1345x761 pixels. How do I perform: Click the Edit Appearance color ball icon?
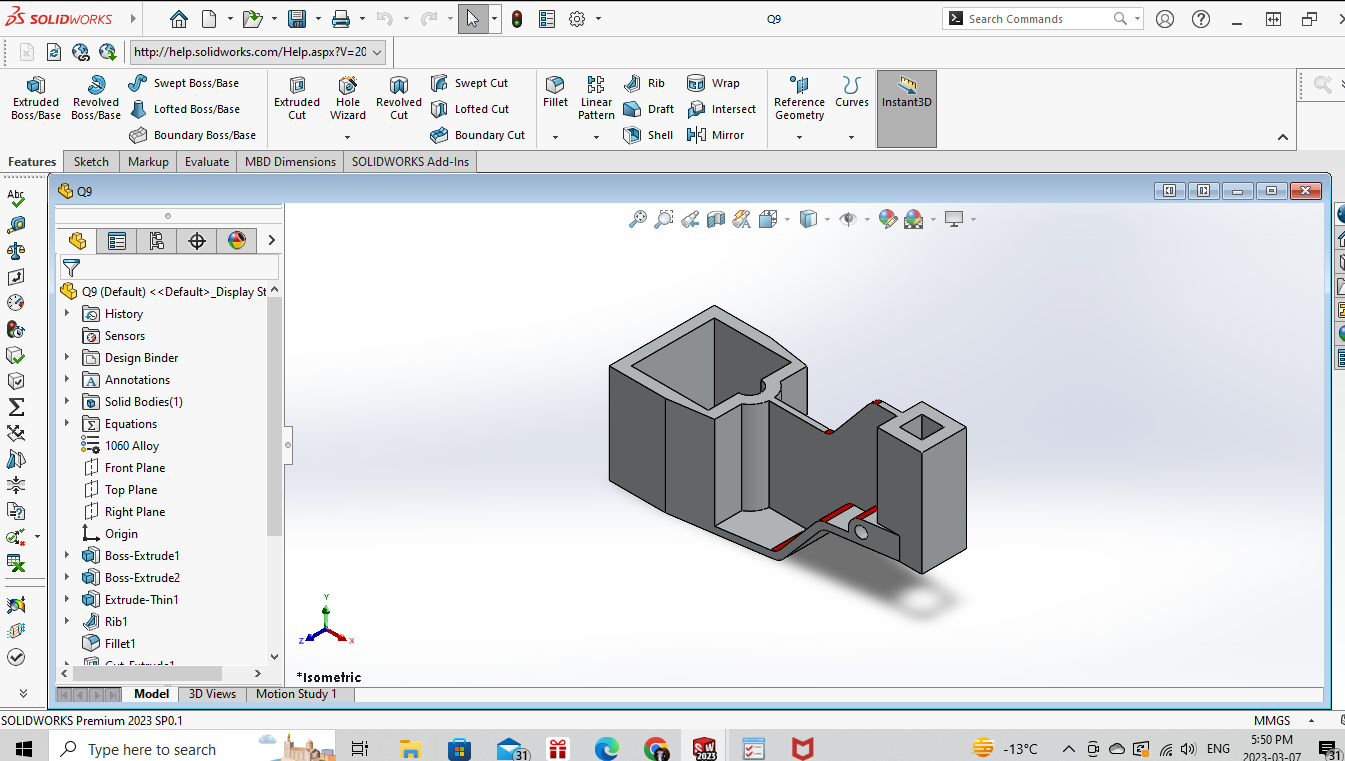pyautogui.click(x=887, y=219)
